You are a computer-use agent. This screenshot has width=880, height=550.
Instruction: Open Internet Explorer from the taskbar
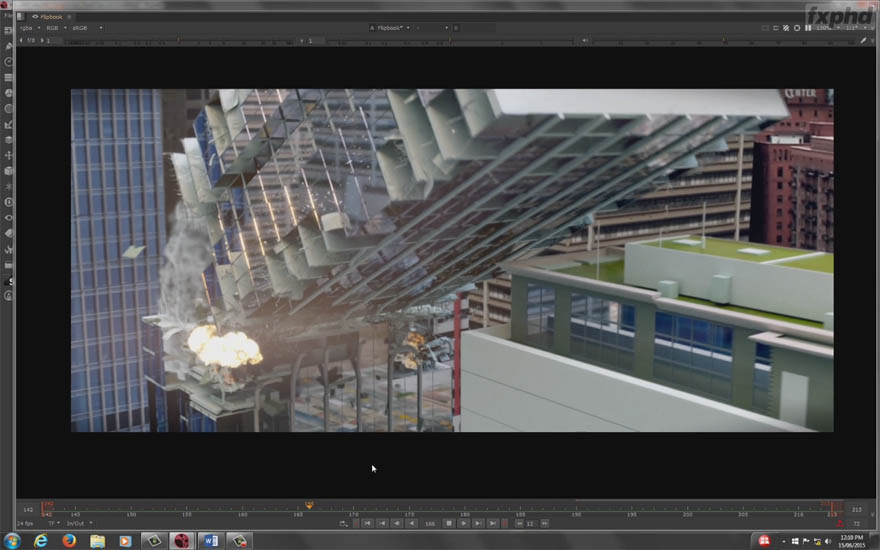40,541
